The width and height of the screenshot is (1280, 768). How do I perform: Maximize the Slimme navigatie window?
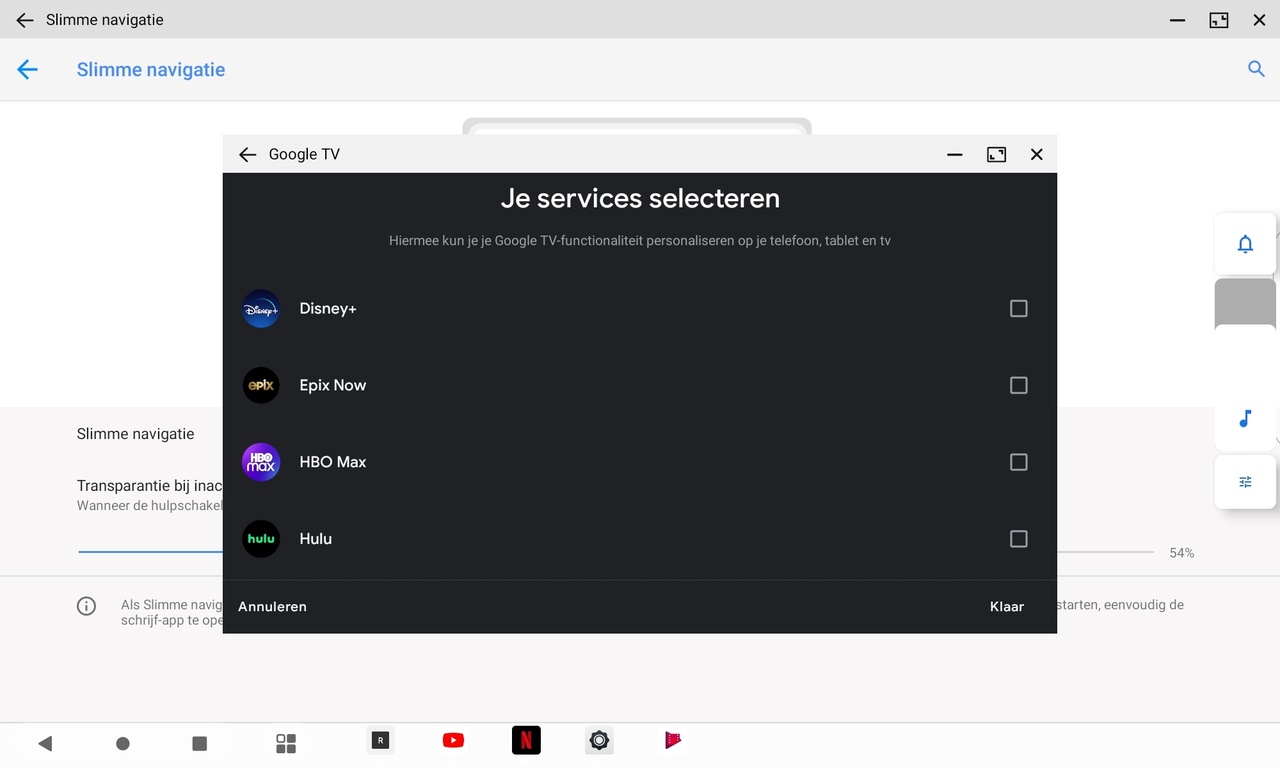tap(1219, 20)
